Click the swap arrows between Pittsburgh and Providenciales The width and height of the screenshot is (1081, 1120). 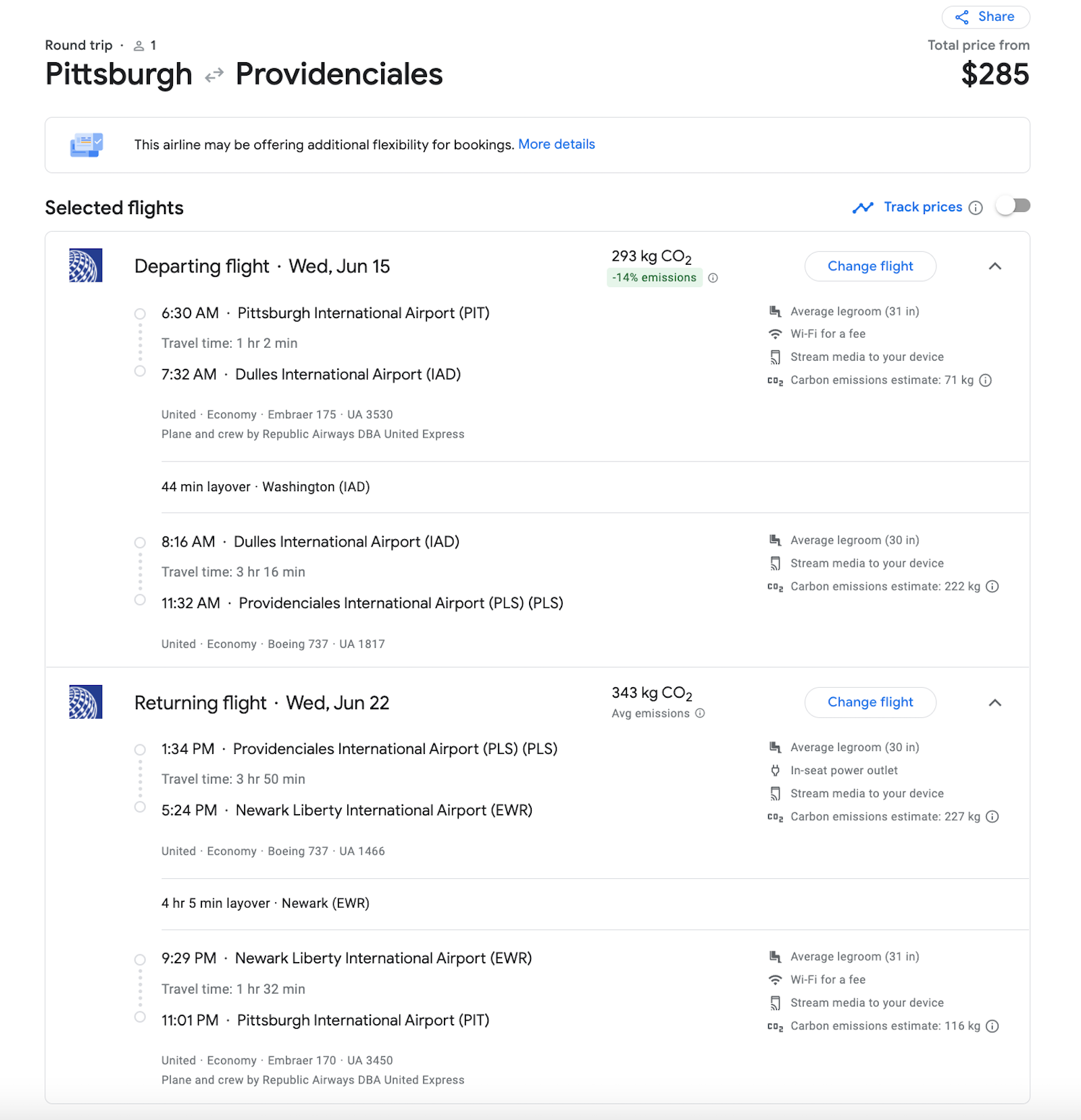[213, 74]
